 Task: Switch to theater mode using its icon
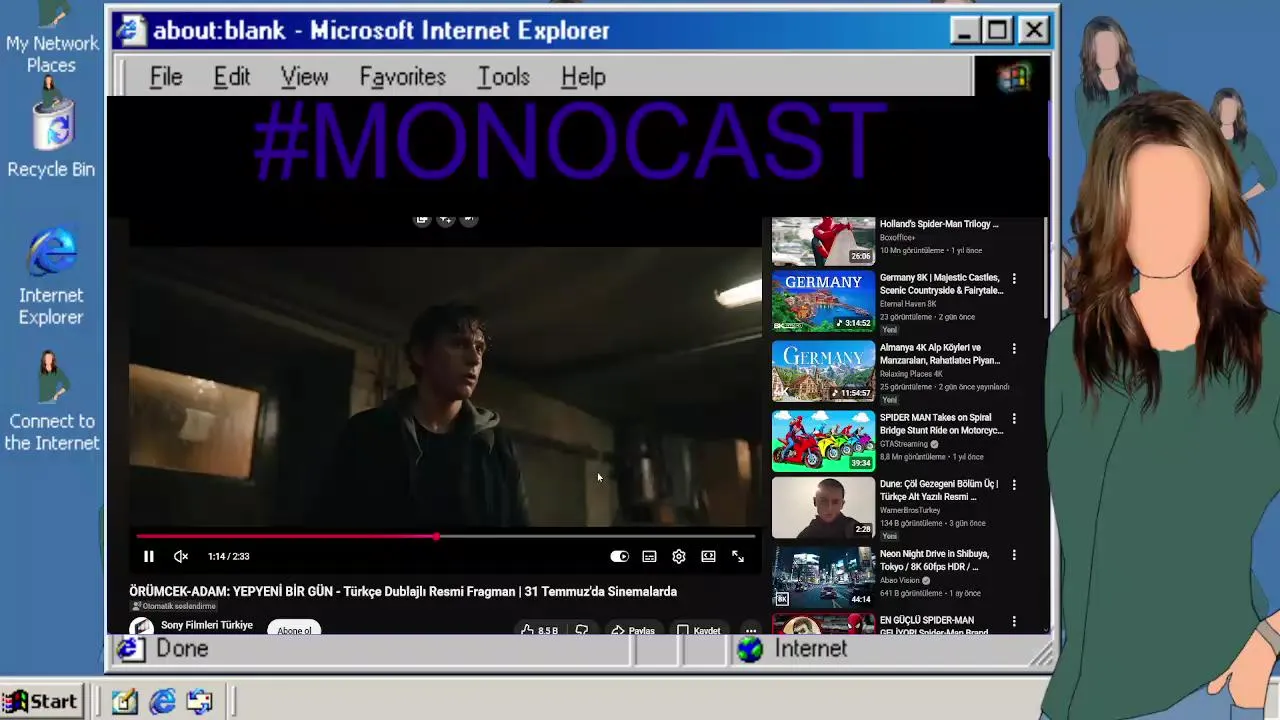point(708,556)
